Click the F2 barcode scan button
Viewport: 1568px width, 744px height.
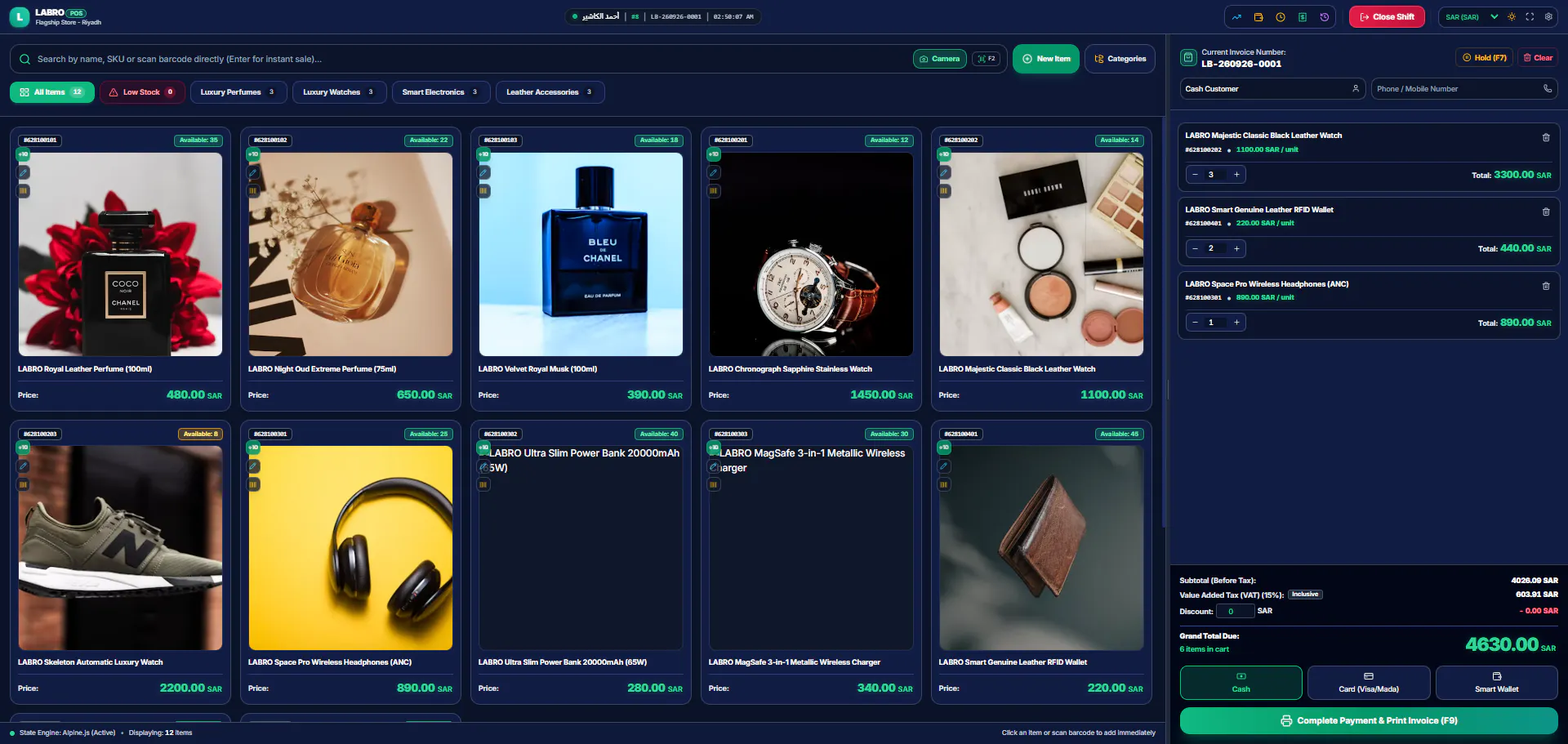point(987,59)
